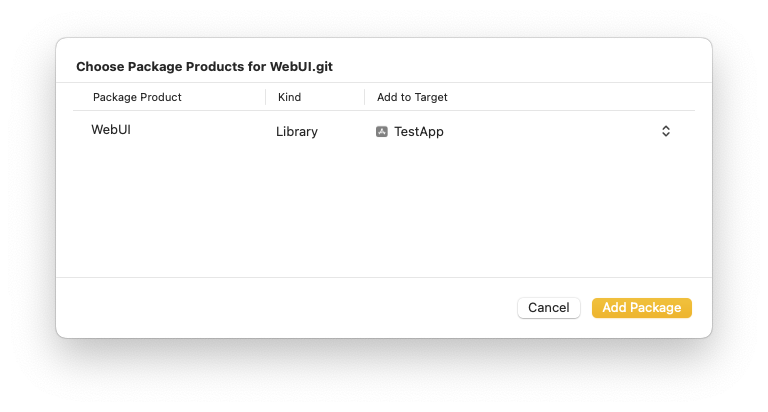Click the TestApp label text
768x412 pixels.
pyautogui.click(x=419, y=131)
